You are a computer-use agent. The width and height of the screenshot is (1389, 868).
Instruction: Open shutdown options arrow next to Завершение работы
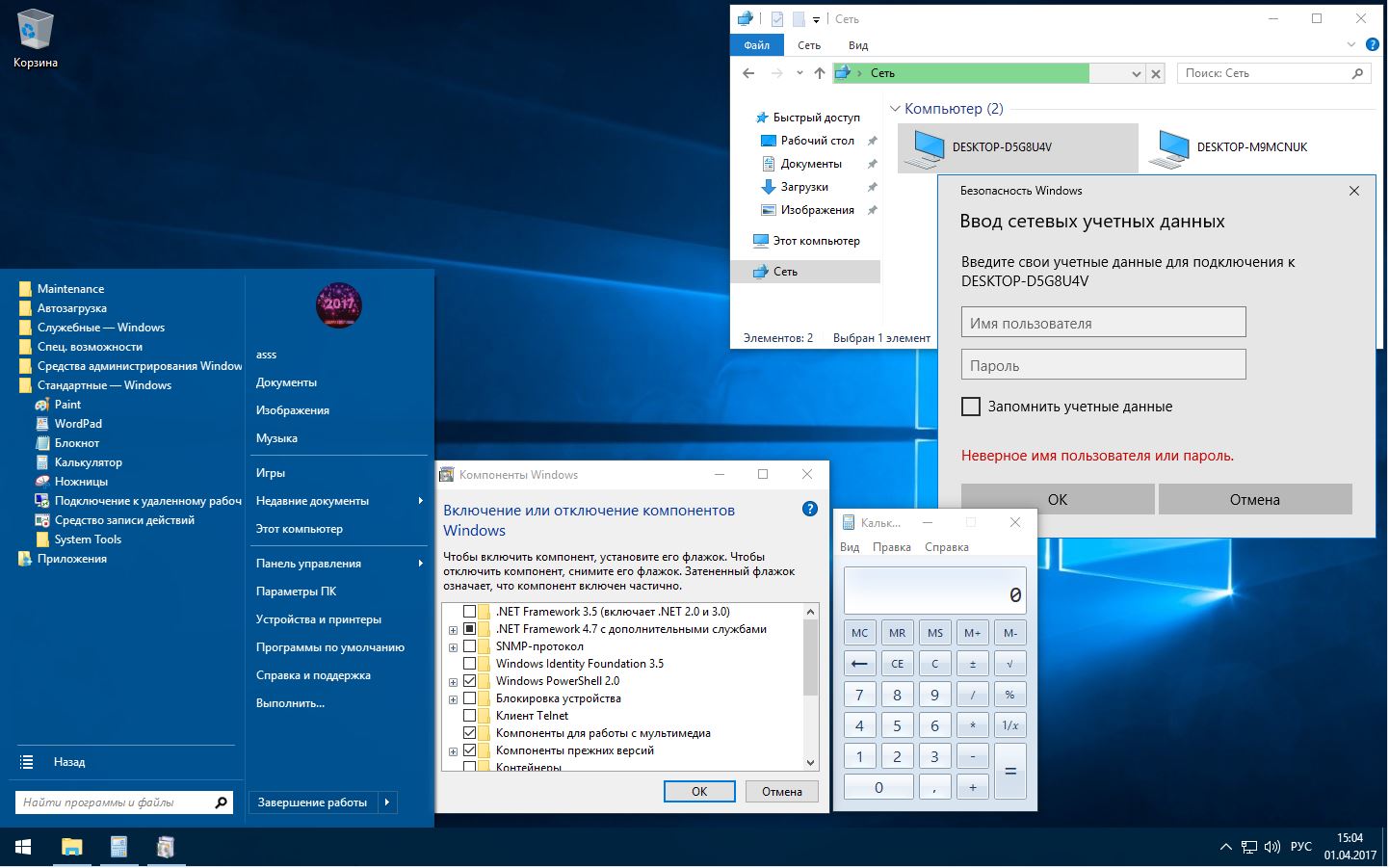(x=387, y=802)
